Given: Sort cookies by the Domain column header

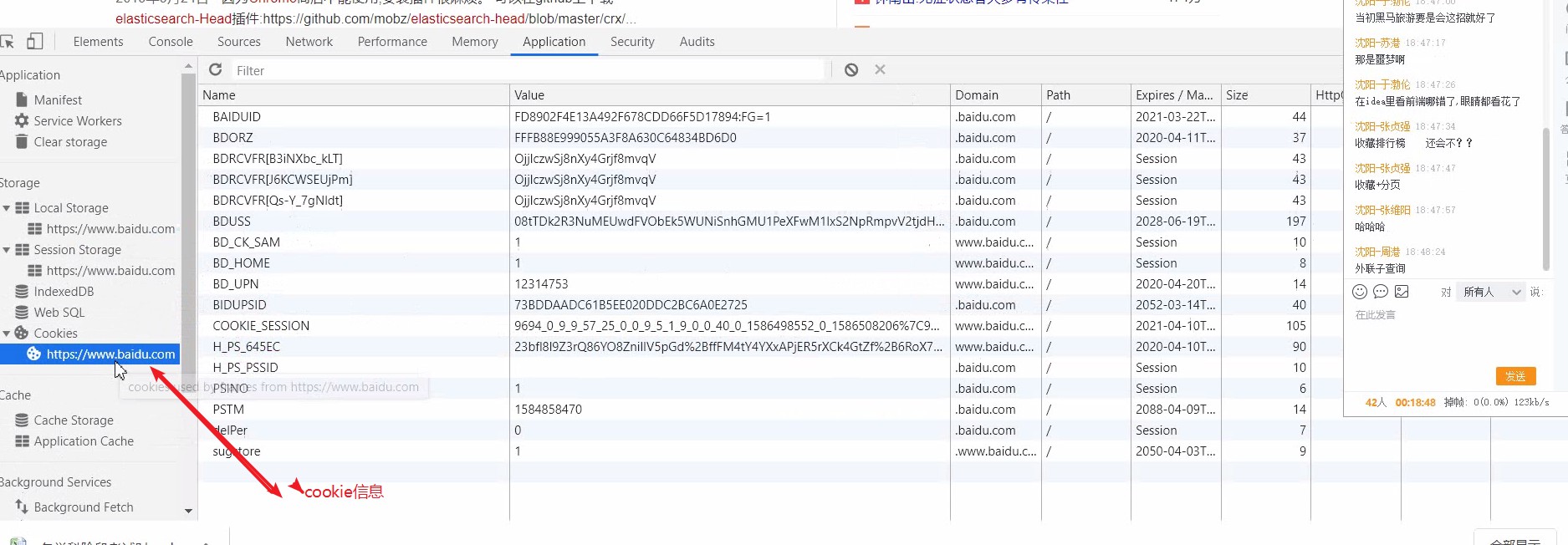Looking at the screenshot, I should (995, 94).
